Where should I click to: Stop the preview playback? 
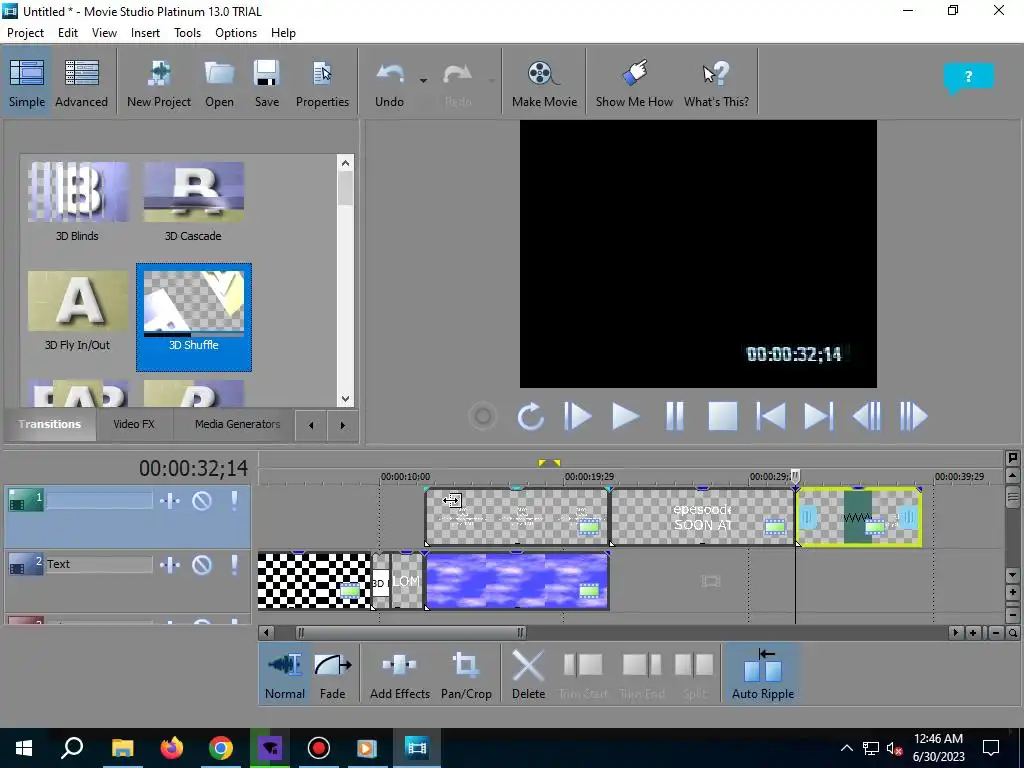[722, 417]
